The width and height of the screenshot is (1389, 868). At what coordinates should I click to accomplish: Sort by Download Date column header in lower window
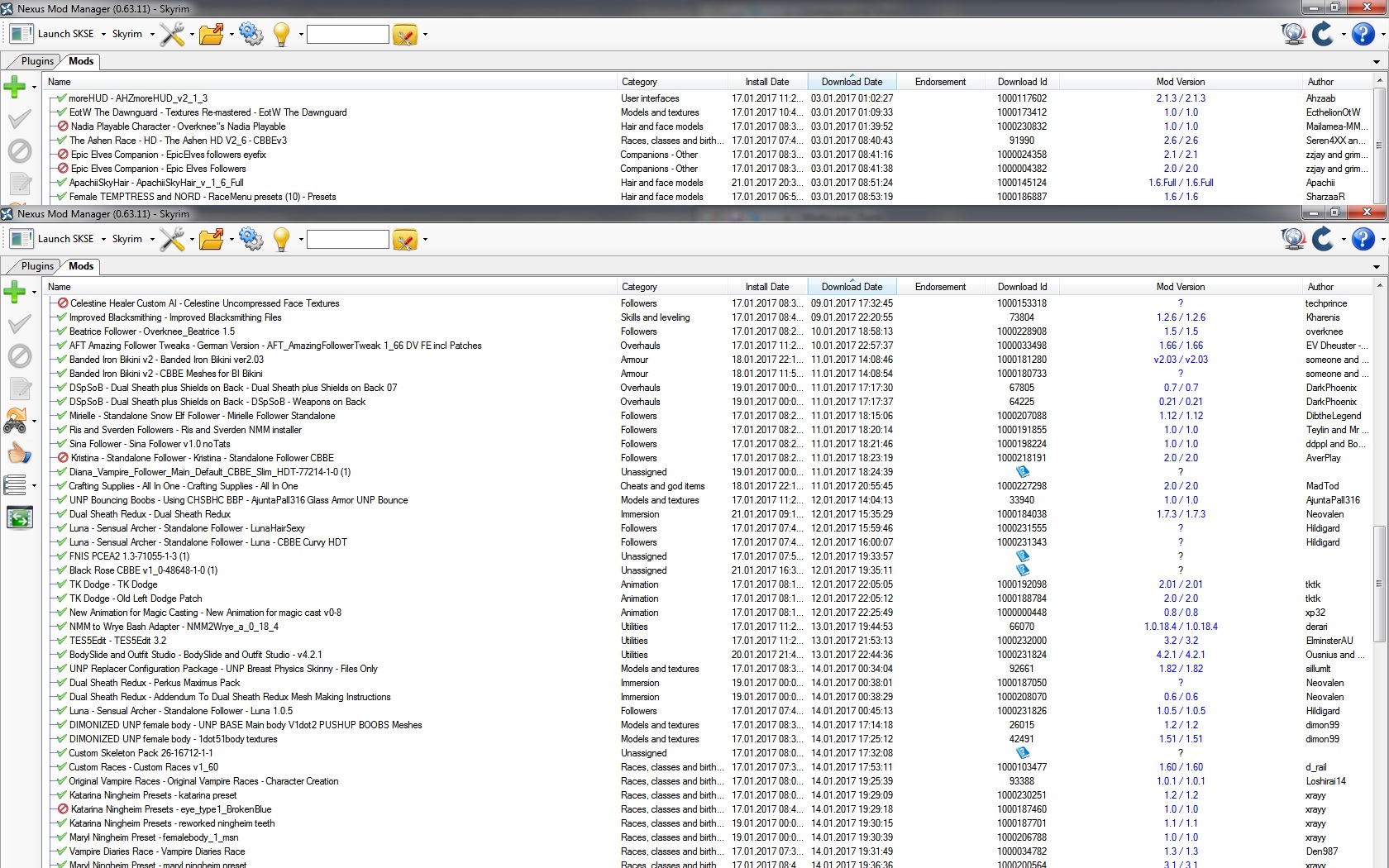(851, 287)
